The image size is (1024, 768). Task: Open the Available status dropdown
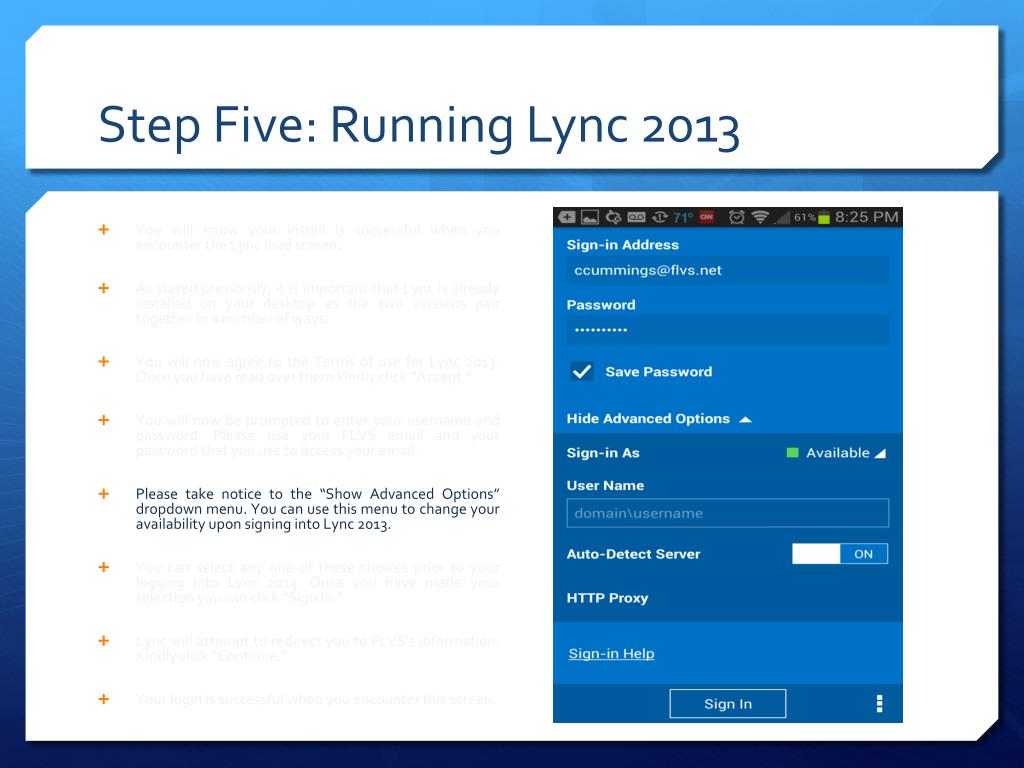click(x=846, y=453)
